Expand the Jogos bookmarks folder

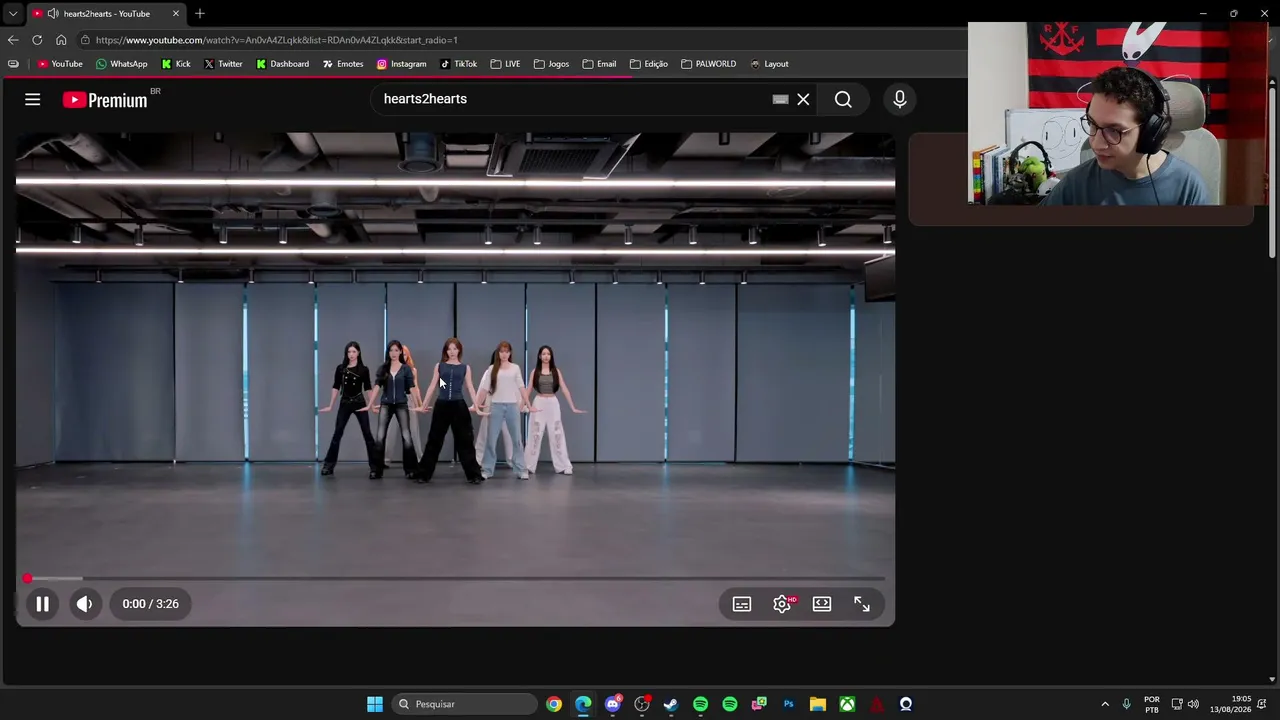coord(552,64)
